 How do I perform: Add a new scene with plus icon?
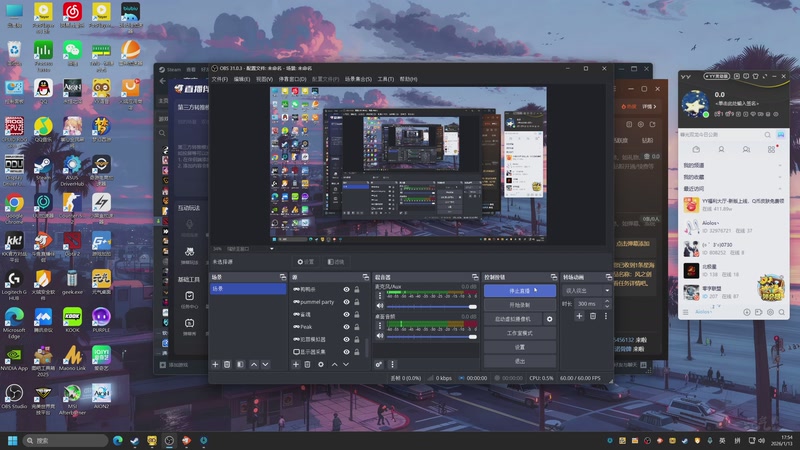click(215, 364)
